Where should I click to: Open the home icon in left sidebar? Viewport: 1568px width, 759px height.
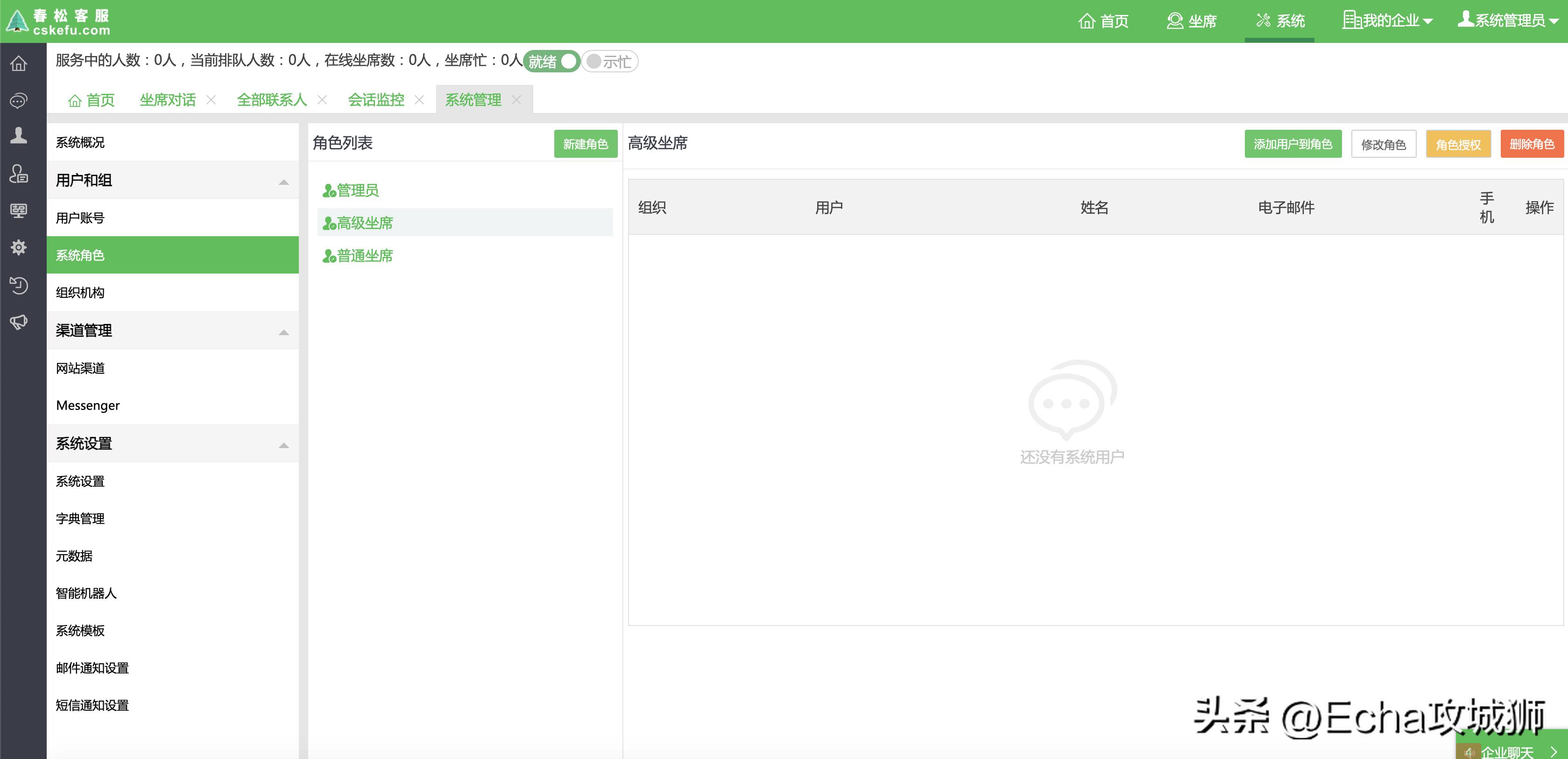(x=19, y=63)
